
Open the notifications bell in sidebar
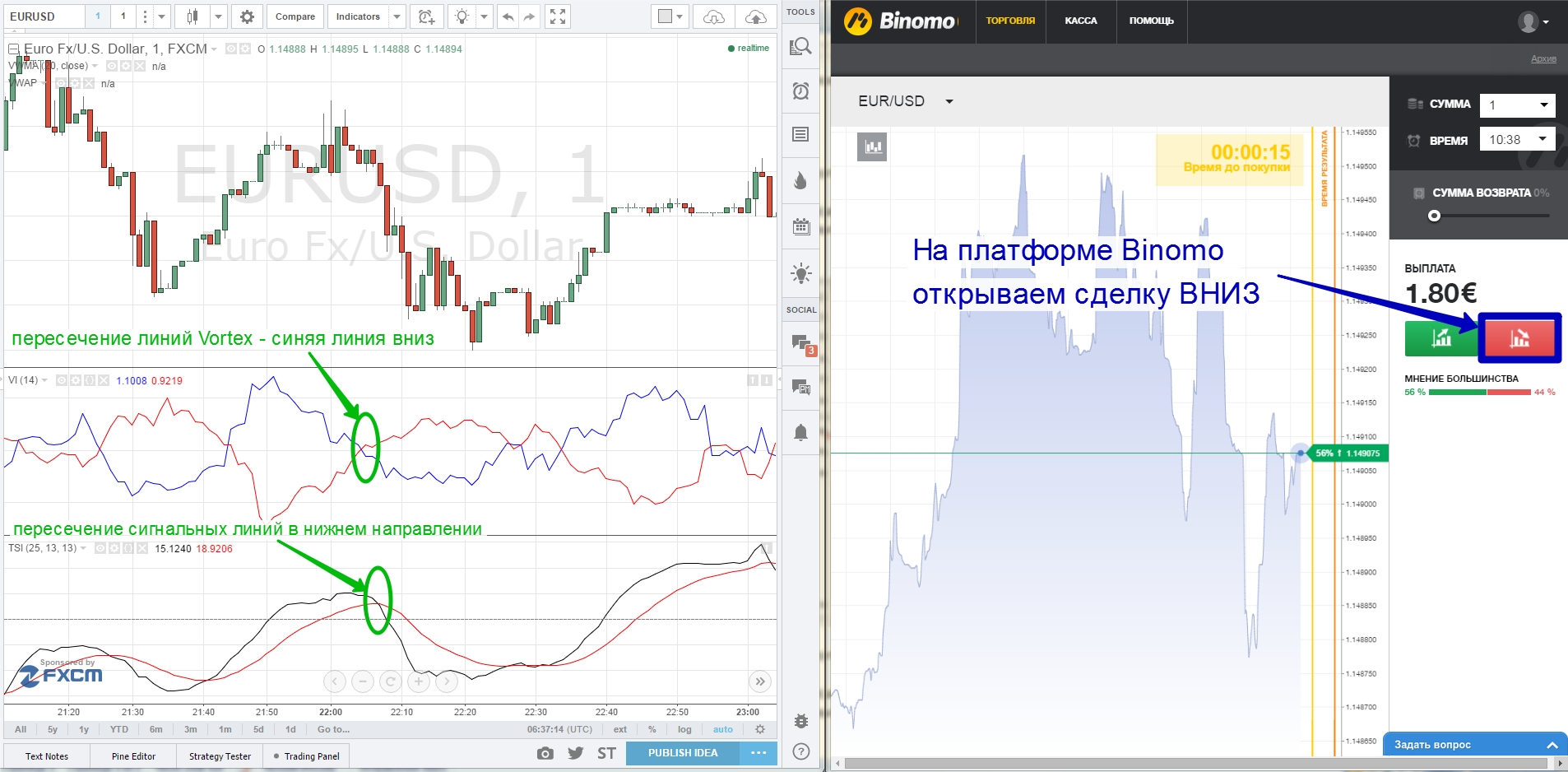pyautogui.click(x=800, y=432)
